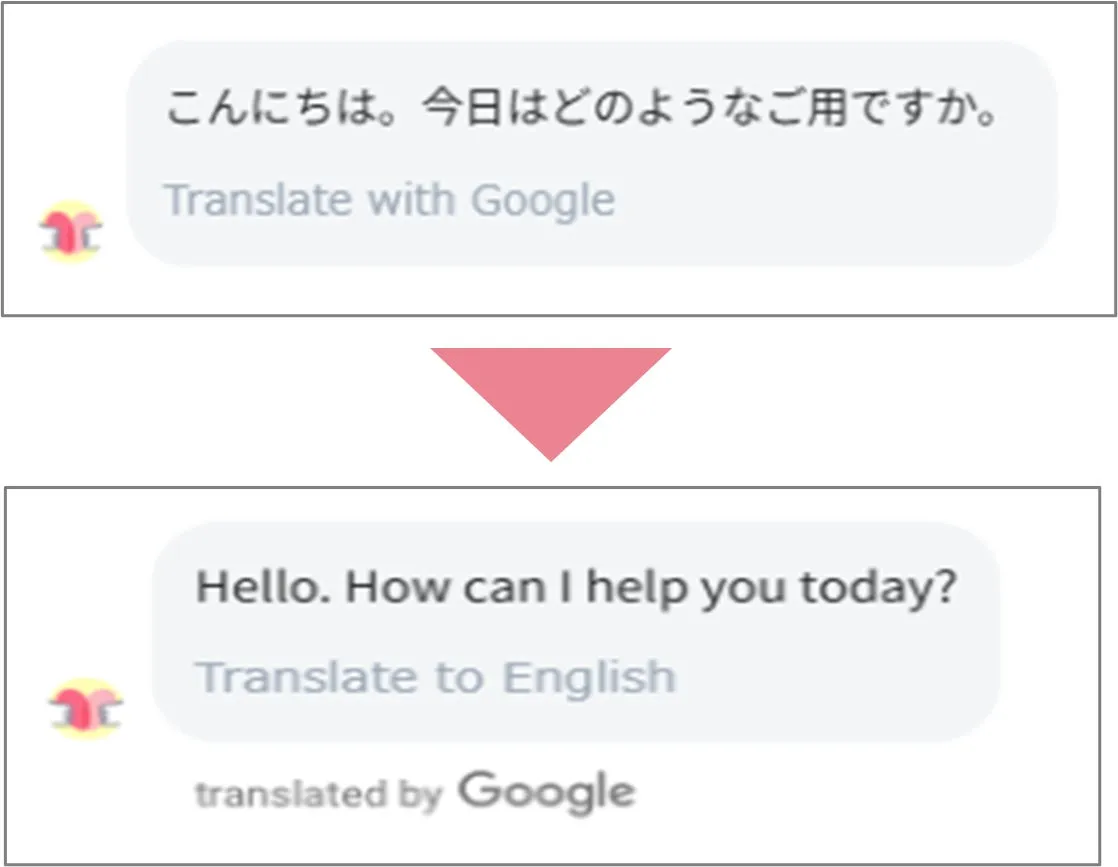The image size is (1118, 867).
Task: Click the chatbot avatar beside the English message
Action: point(85,709)
